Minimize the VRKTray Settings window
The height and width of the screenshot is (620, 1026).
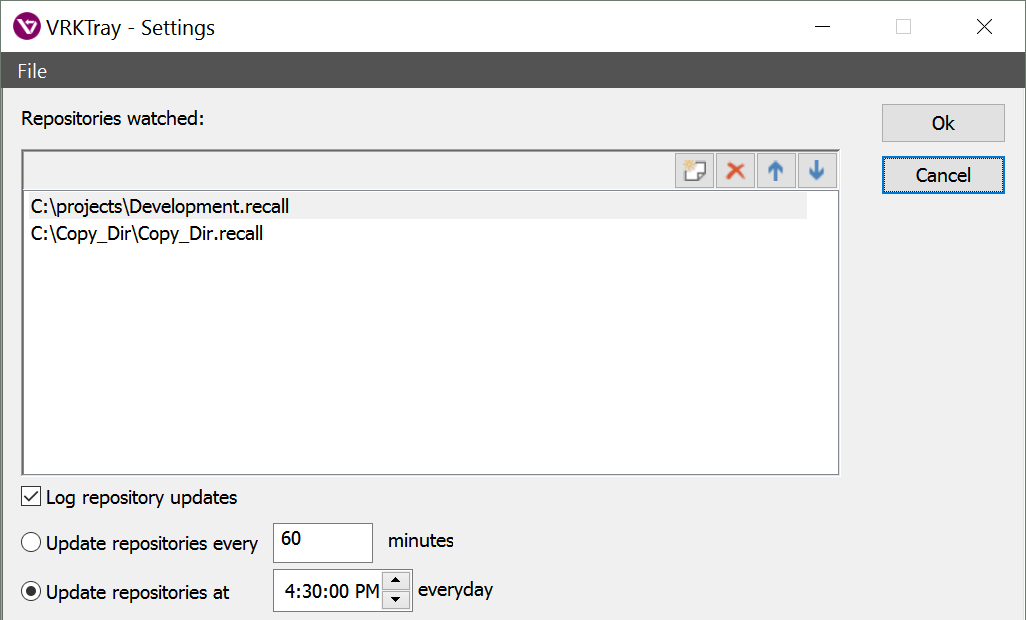click(x=823, y=27)
